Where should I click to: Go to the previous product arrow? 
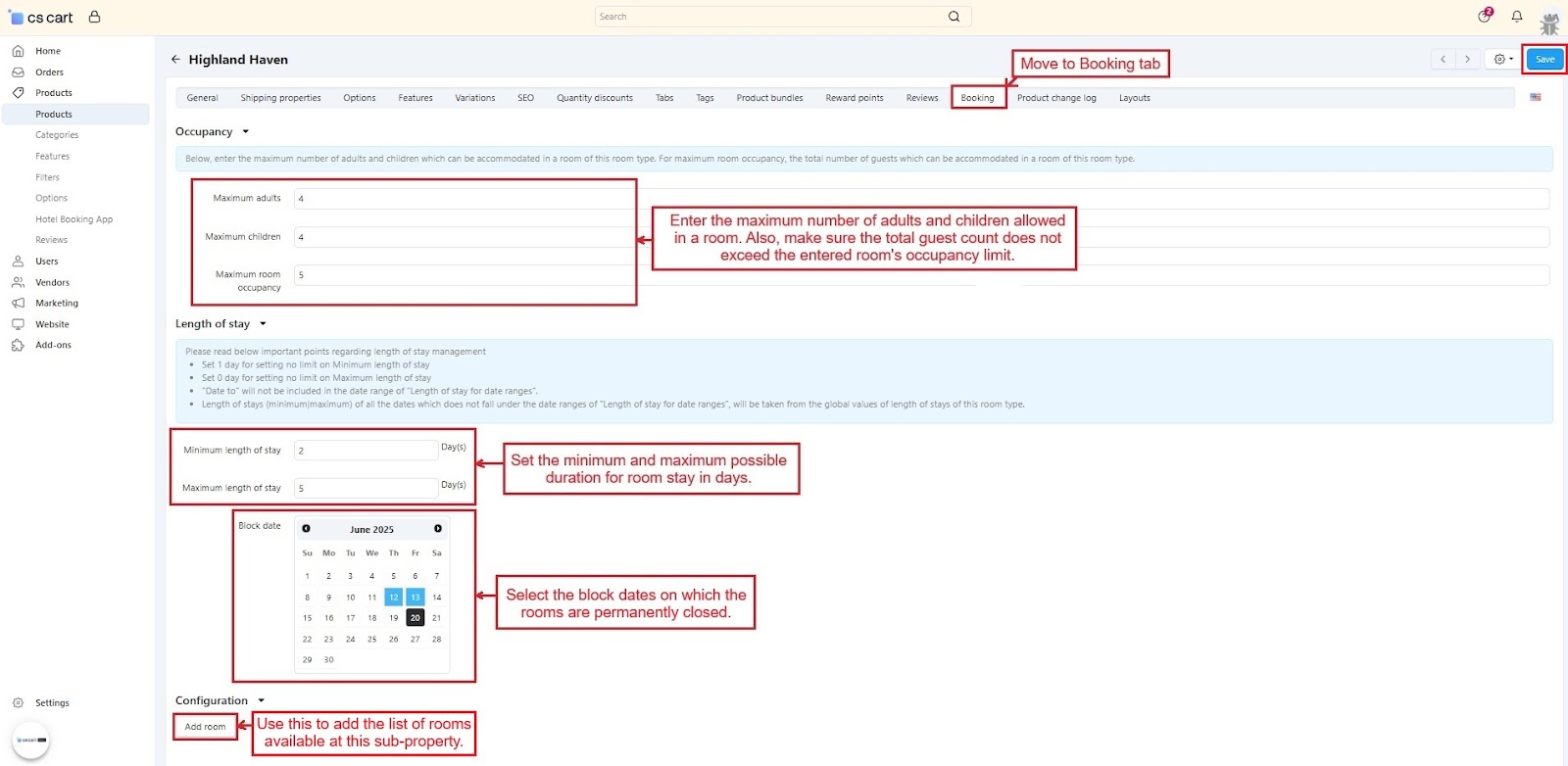coord(1443,60)
